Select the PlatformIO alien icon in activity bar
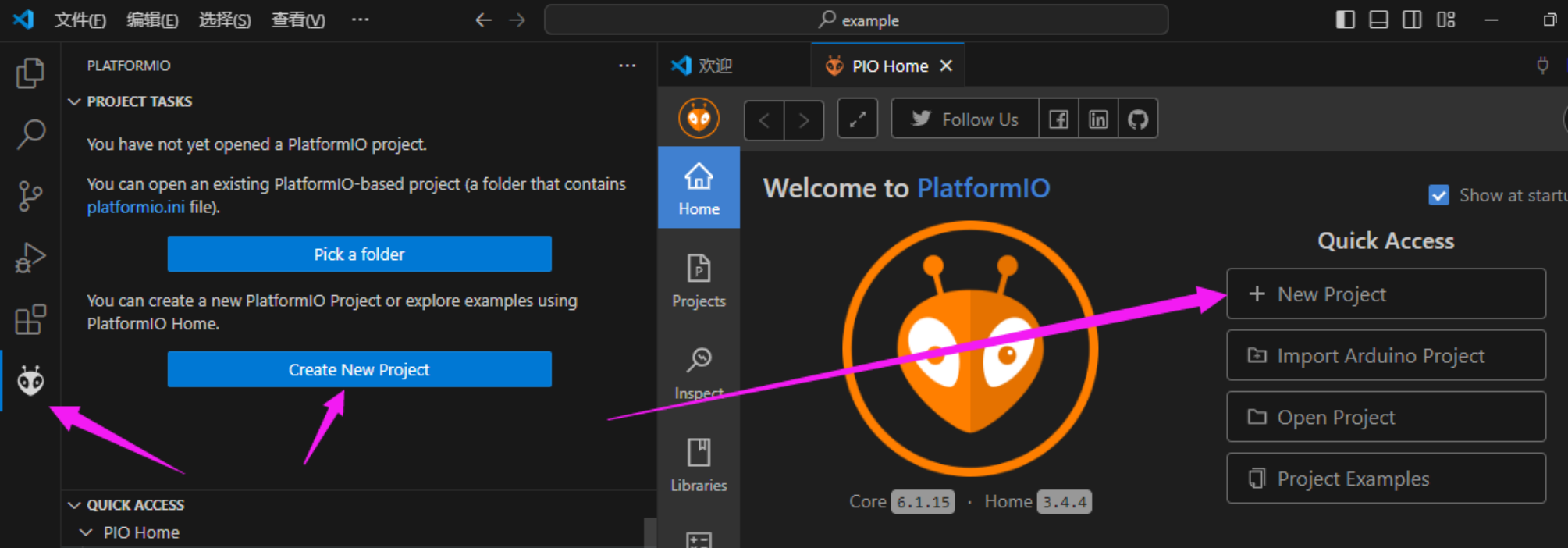Viewport: 1568px width, 548px height. pyautogui.click(x=30, y=381)
